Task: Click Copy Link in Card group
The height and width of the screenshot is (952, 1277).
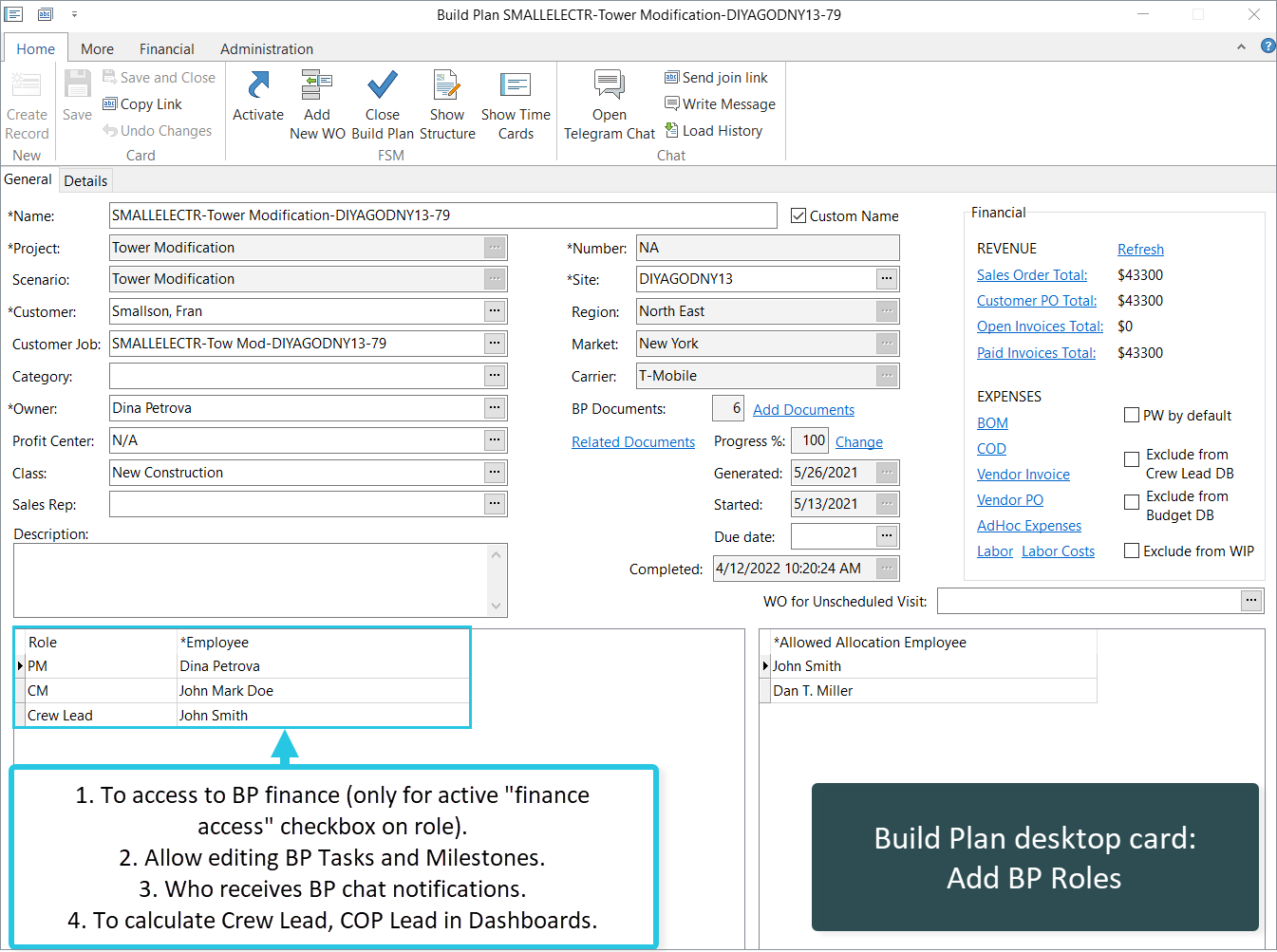Action: click(142, 104)
